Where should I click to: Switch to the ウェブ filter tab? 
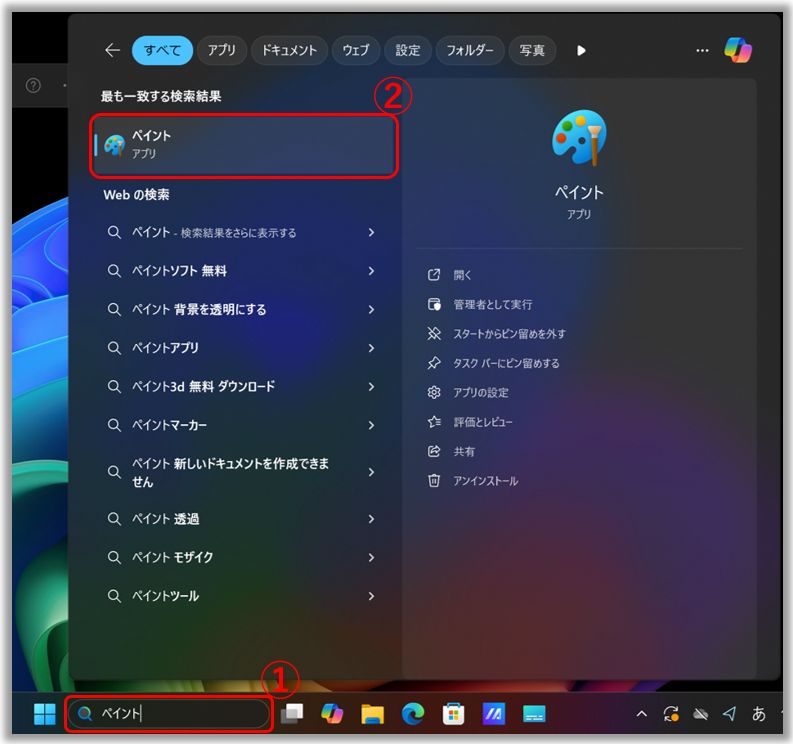pyautogui.click(x=356, y=51)
